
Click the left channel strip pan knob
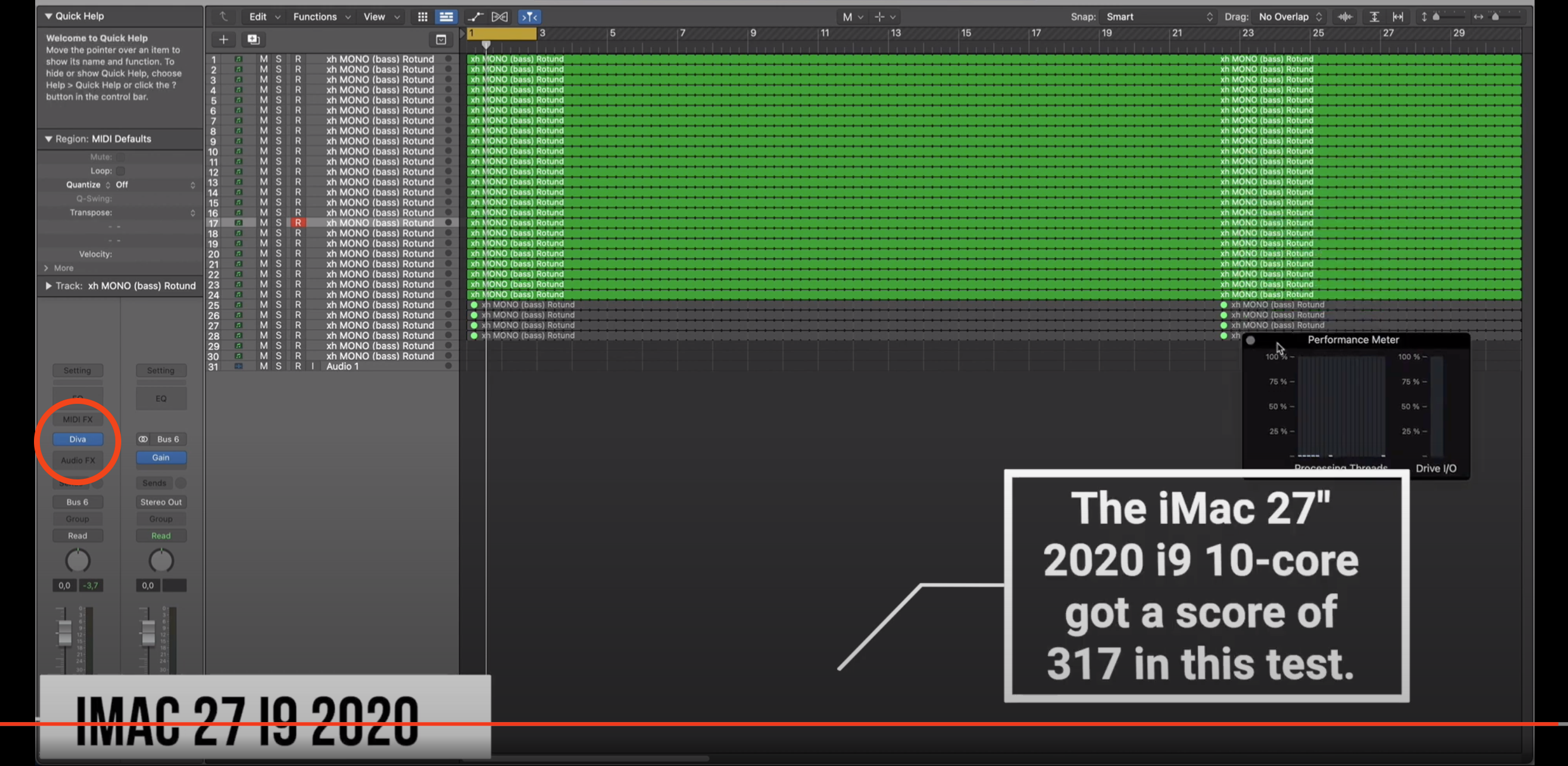77,561
